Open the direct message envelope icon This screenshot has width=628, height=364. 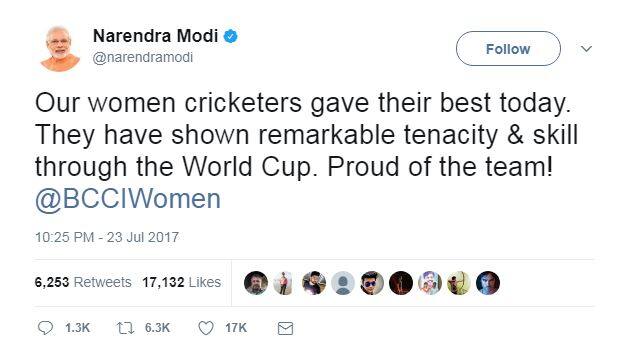click(x=285, y=328)
